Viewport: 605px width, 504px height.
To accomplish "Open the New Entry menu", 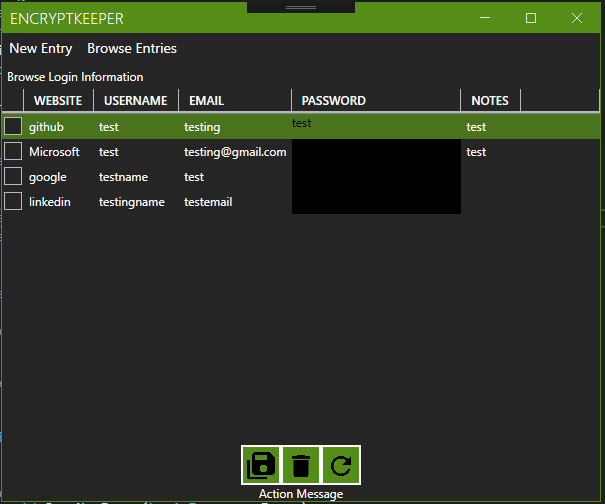I will 41,48.
